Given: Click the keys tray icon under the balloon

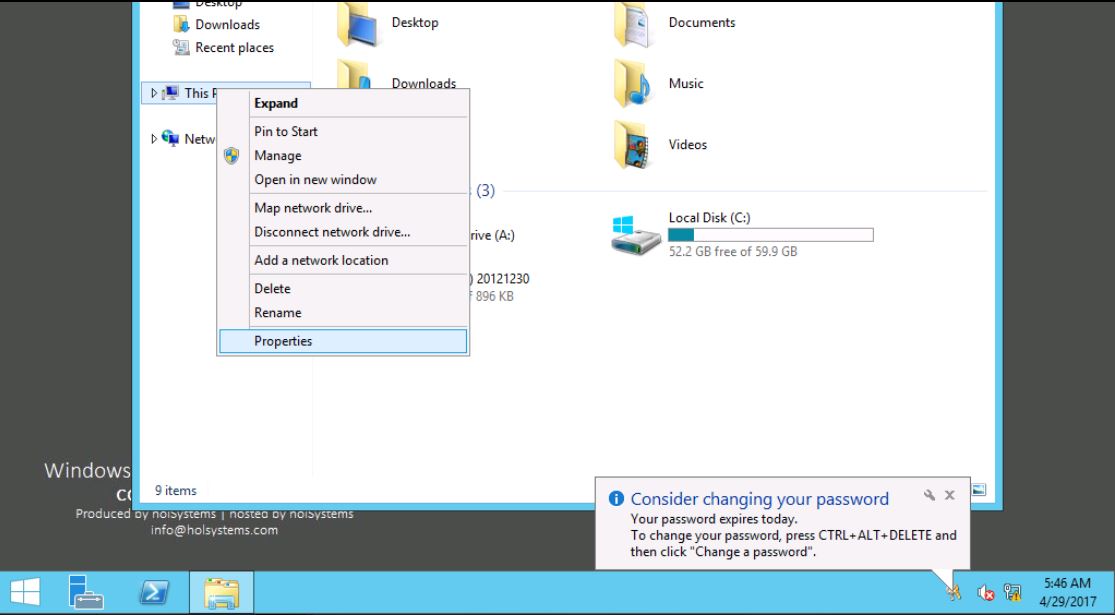Looking at the screenshot, I should pyautogui.click(x=954, y=592).
